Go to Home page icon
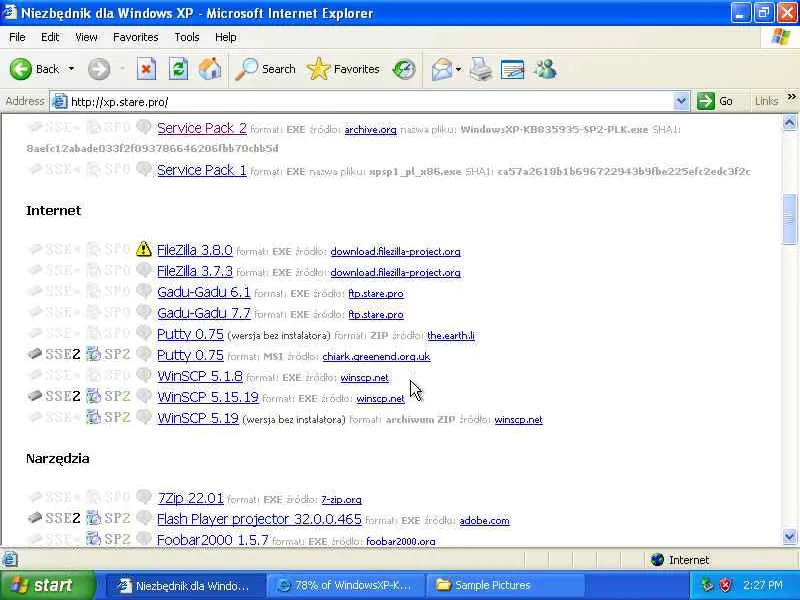This screenshot has height=600, width=800. pos(210,69)
